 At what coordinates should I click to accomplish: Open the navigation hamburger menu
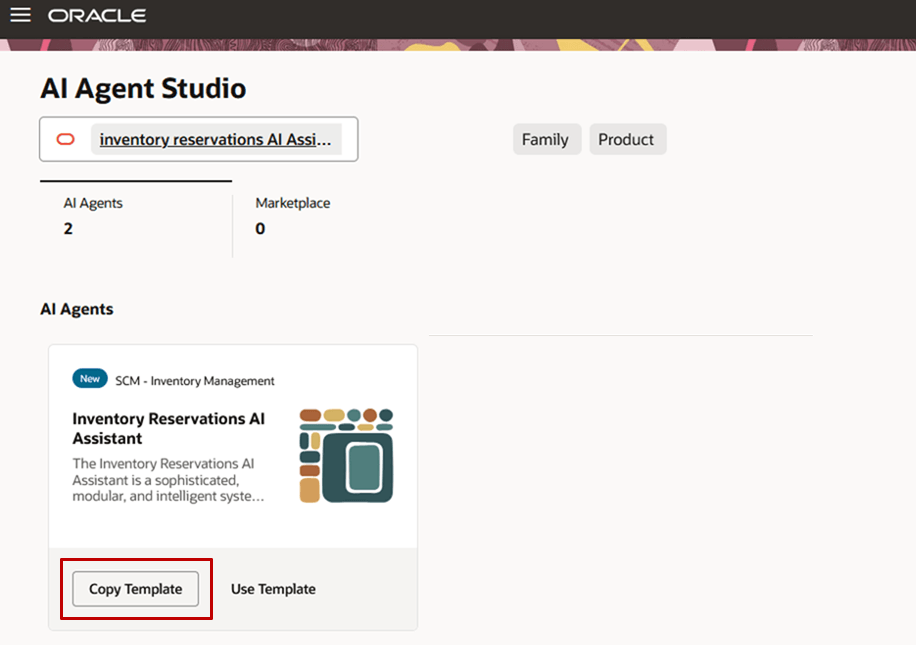22,15
